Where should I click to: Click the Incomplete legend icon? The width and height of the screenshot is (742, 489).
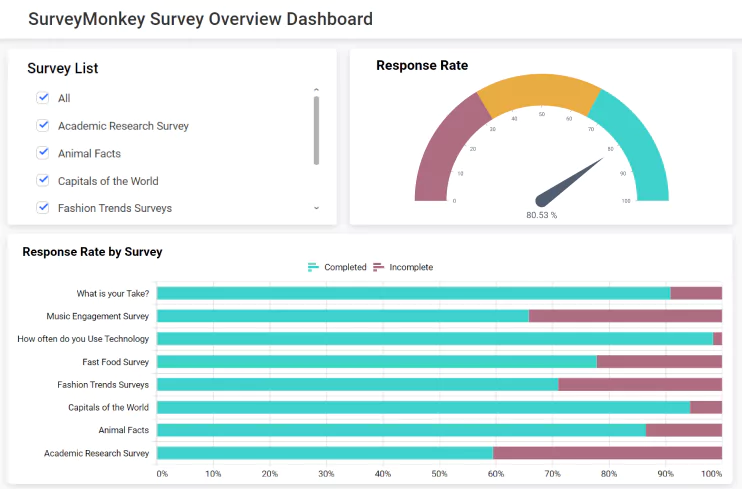(378, 267)
